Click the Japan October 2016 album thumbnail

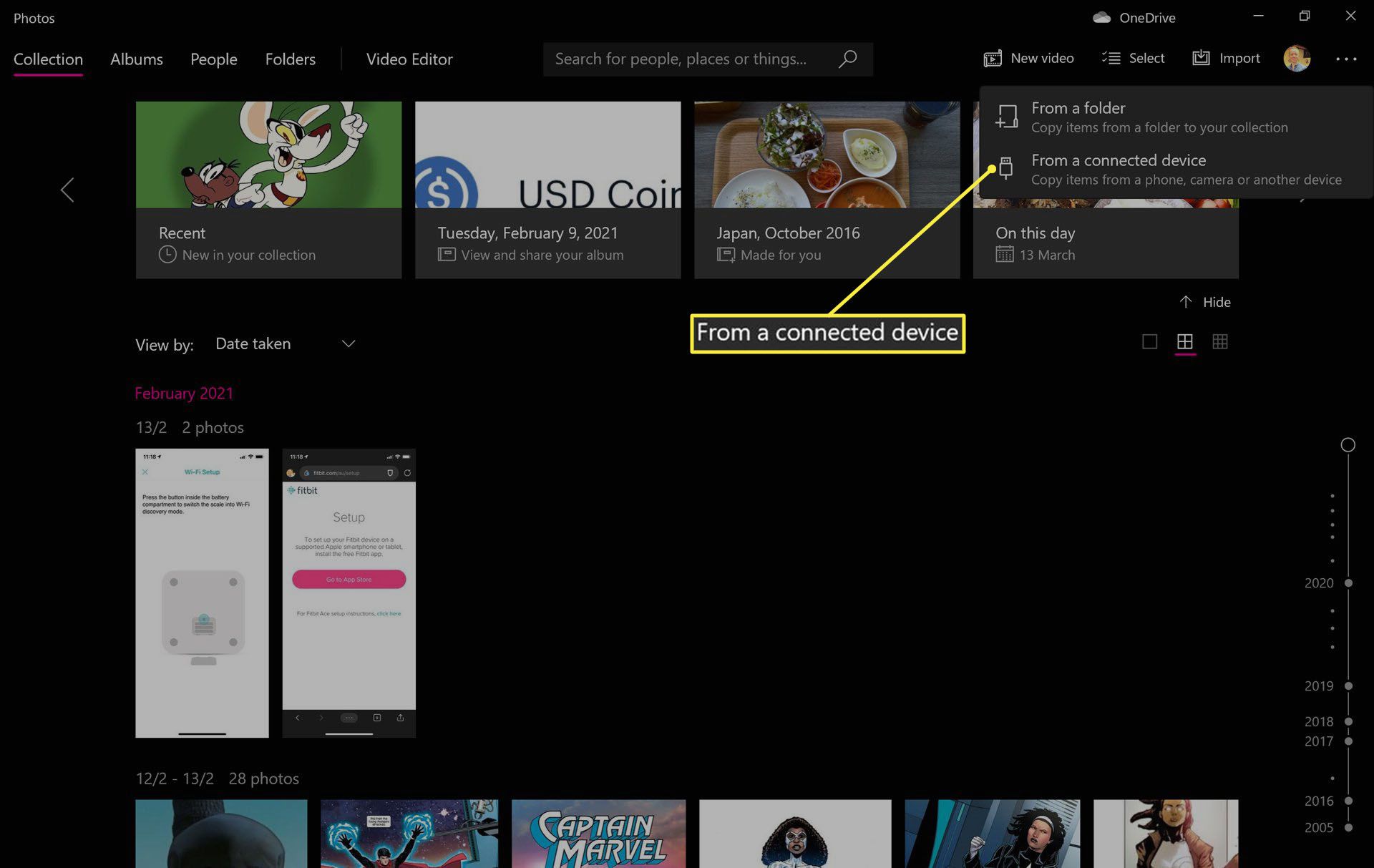pyautogui.click(x=827, y=188)
